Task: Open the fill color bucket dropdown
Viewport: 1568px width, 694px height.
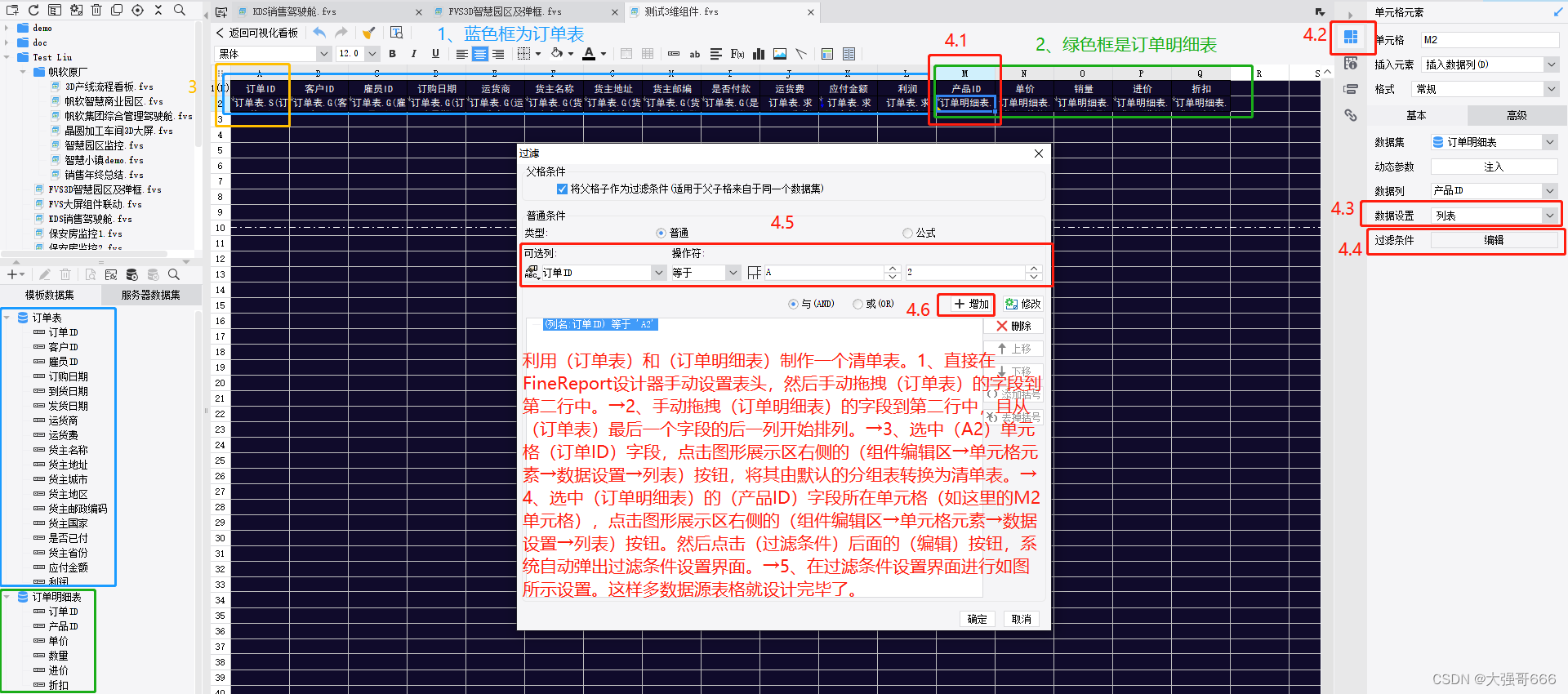Action: coord(571,54)
